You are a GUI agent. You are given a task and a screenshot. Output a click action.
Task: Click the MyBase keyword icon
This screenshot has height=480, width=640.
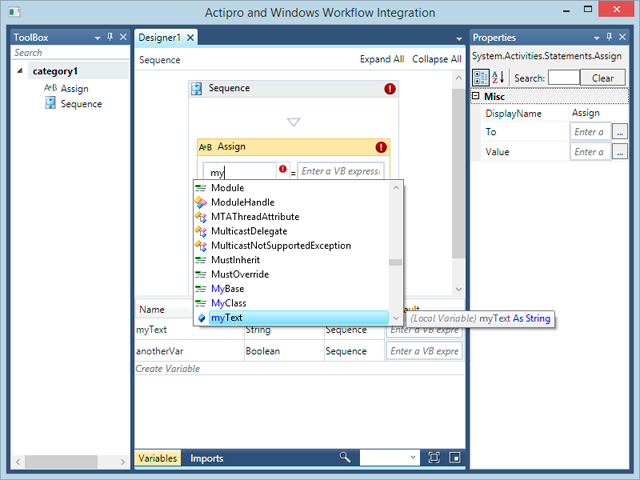pos(200,289)
